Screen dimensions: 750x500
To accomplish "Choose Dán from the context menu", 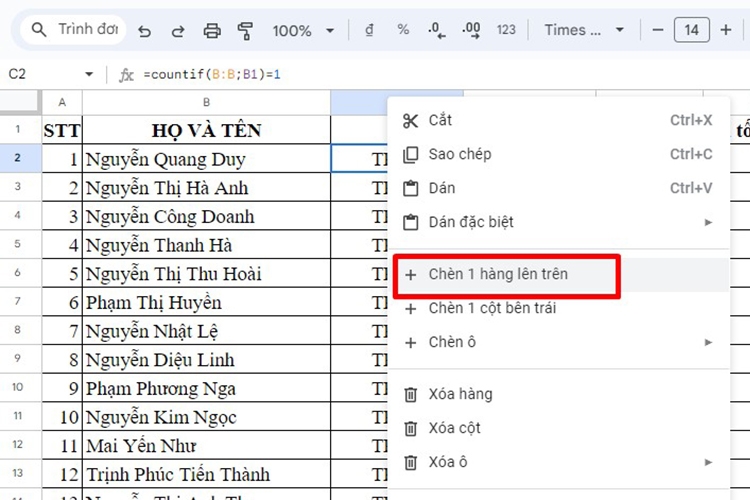I will point(558,188).
